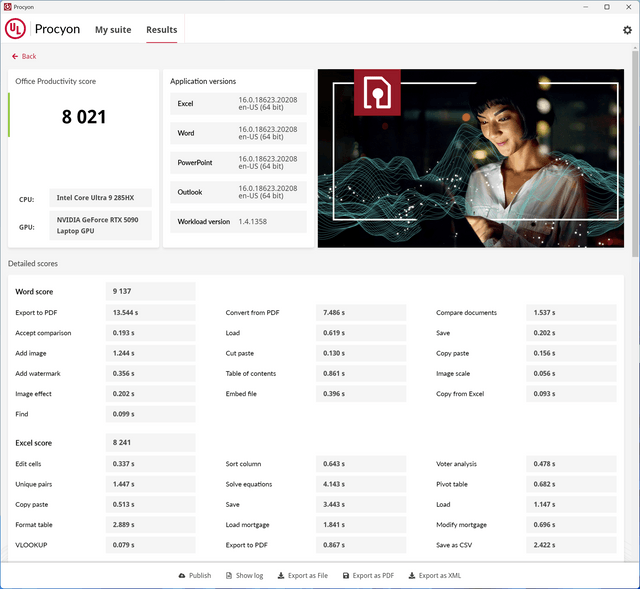Click Add watermark value 0.356 s

click(150, 373)
